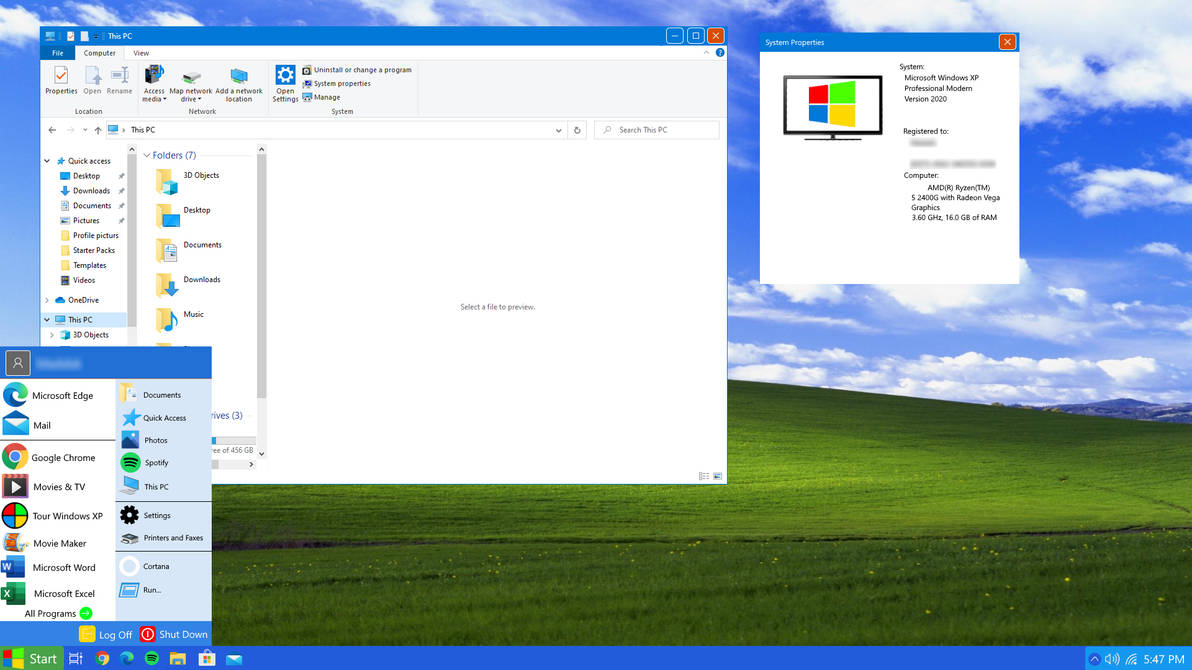Open Documents from Start menu right column

(x=151, y=395)
